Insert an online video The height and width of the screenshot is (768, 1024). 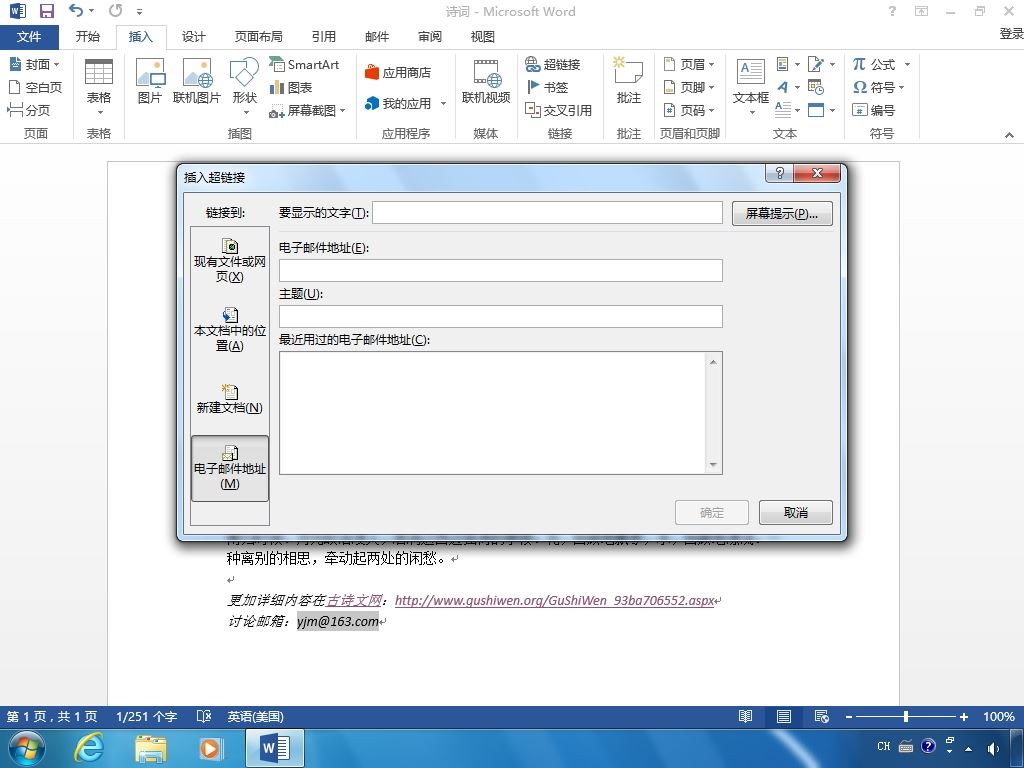[485, 80]
